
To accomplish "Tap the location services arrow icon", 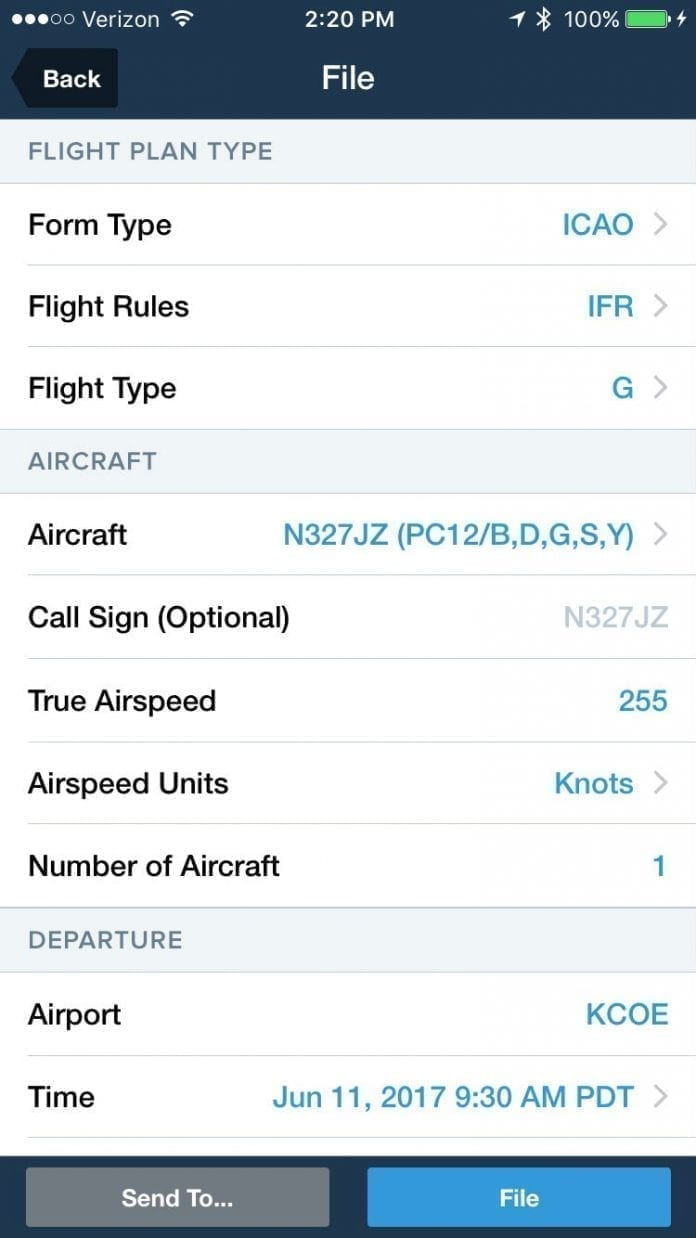I will point(516,17).
